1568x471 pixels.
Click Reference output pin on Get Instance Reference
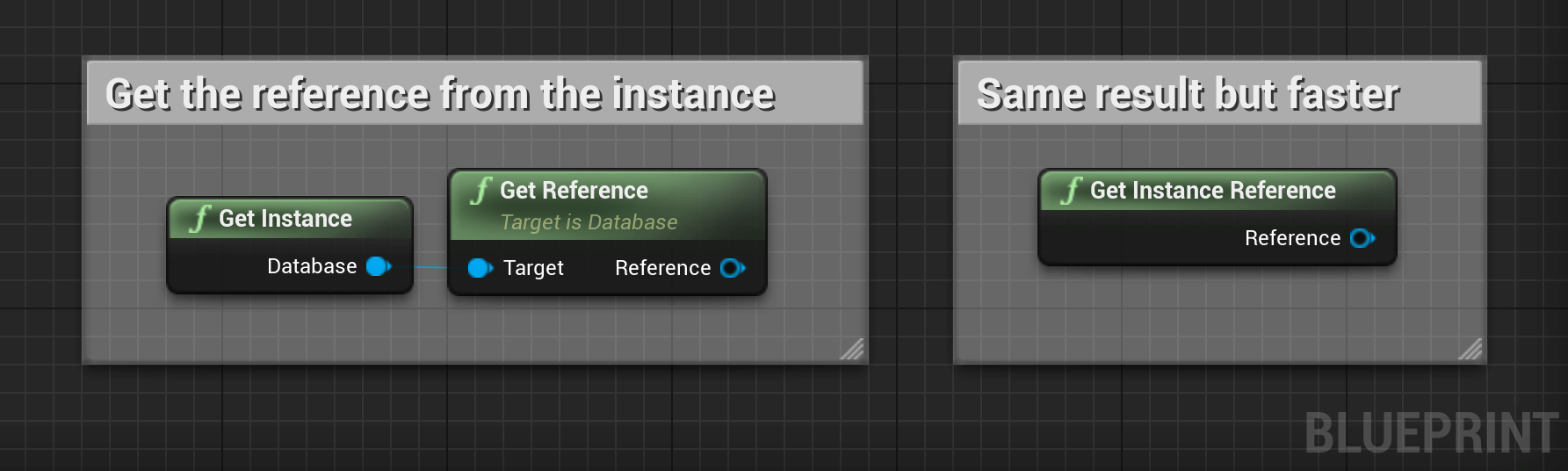pyautogui.click(x=1362, y=238)
